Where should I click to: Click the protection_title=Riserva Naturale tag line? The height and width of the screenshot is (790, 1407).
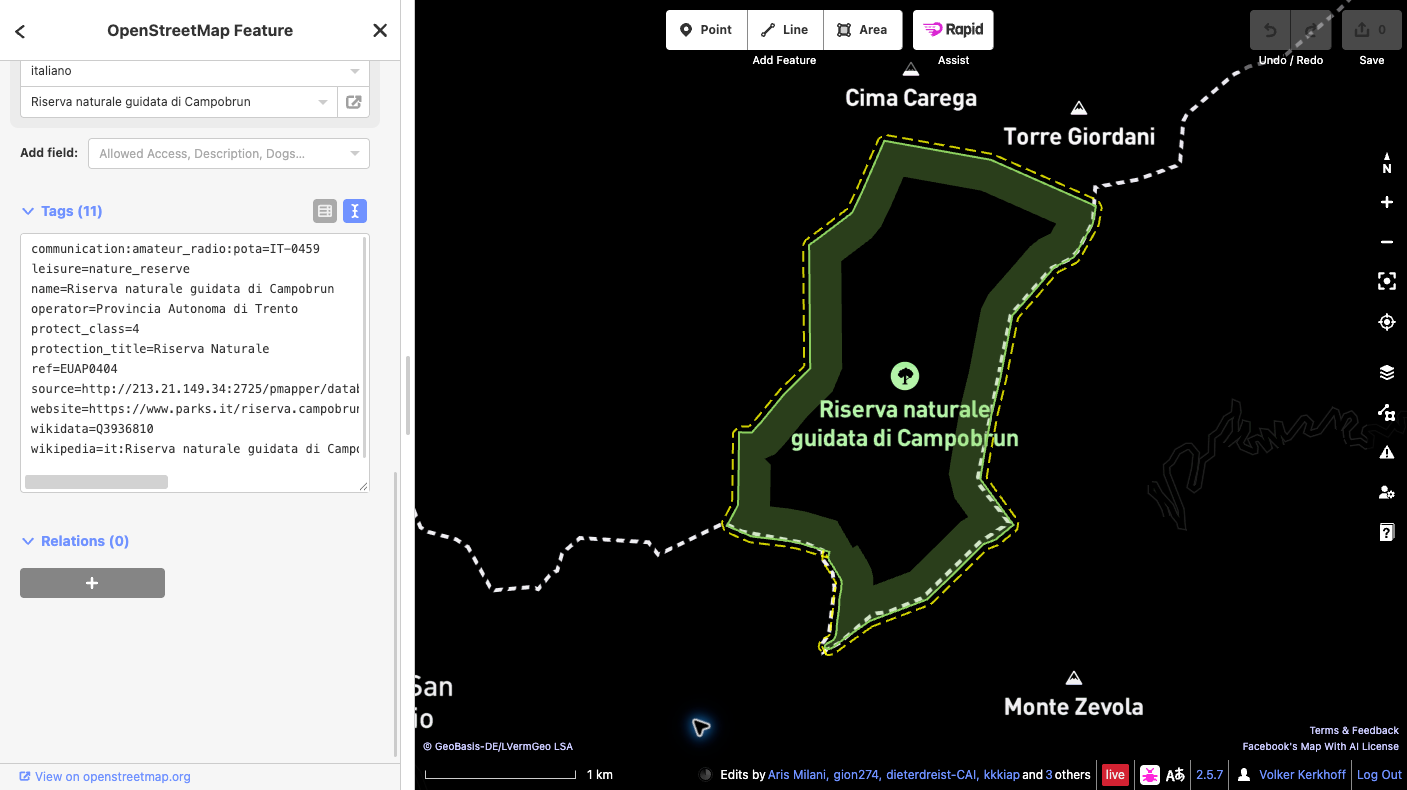point(150,349)
